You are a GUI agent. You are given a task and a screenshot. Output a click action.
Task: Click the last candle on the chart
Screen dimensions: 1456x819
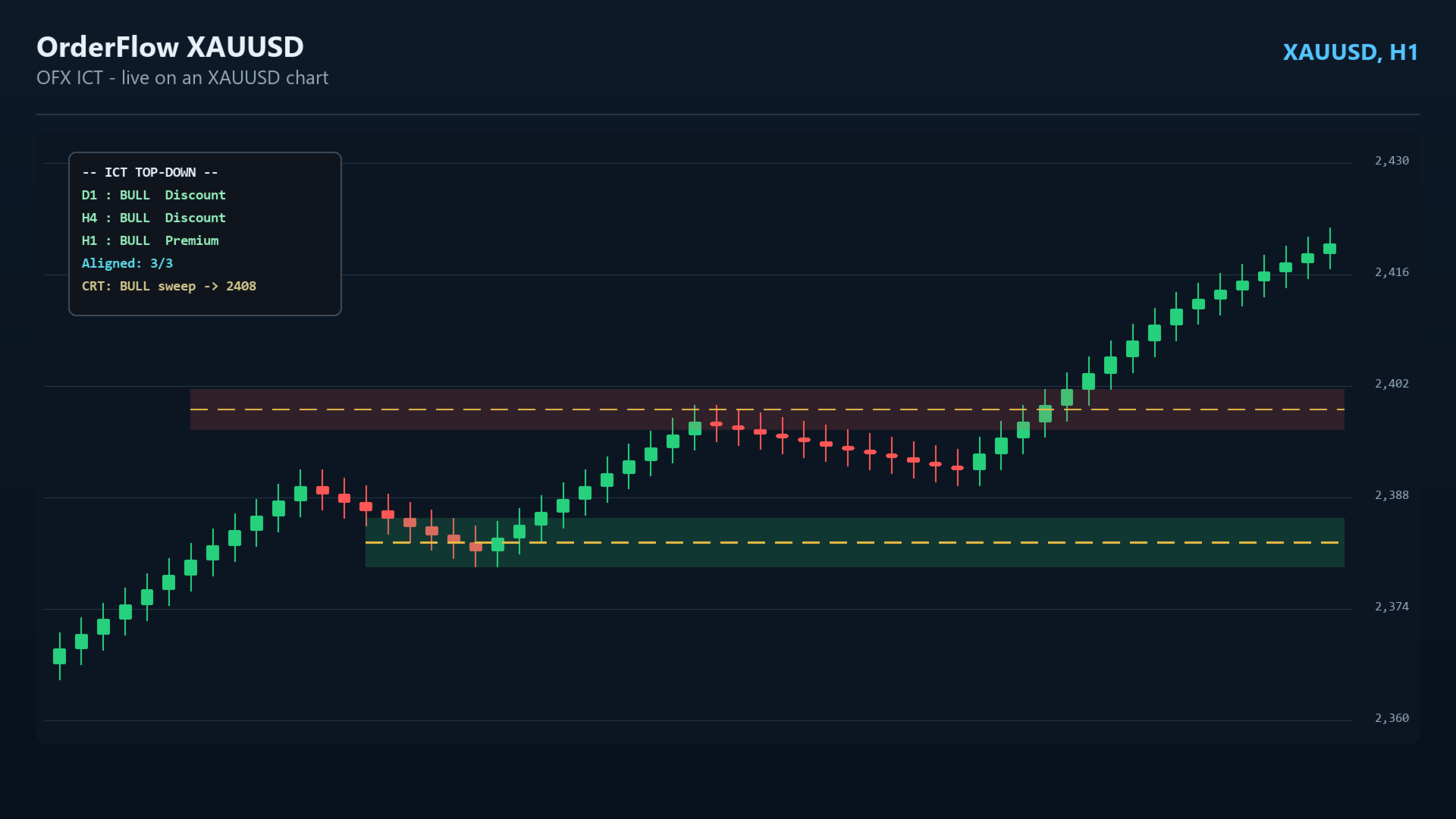tap(1329, 249)
